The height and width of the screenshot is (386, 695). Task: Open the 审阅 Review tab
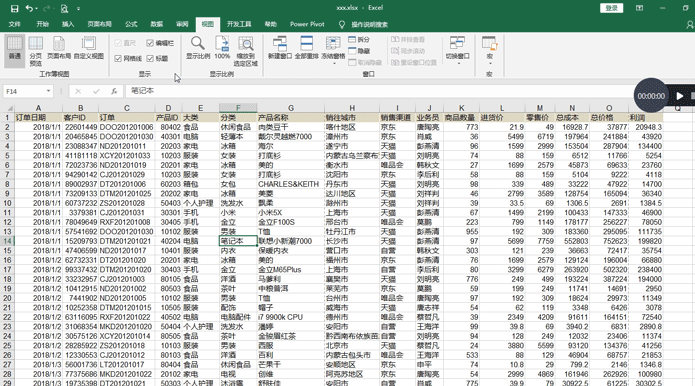[x=182, y=24]
